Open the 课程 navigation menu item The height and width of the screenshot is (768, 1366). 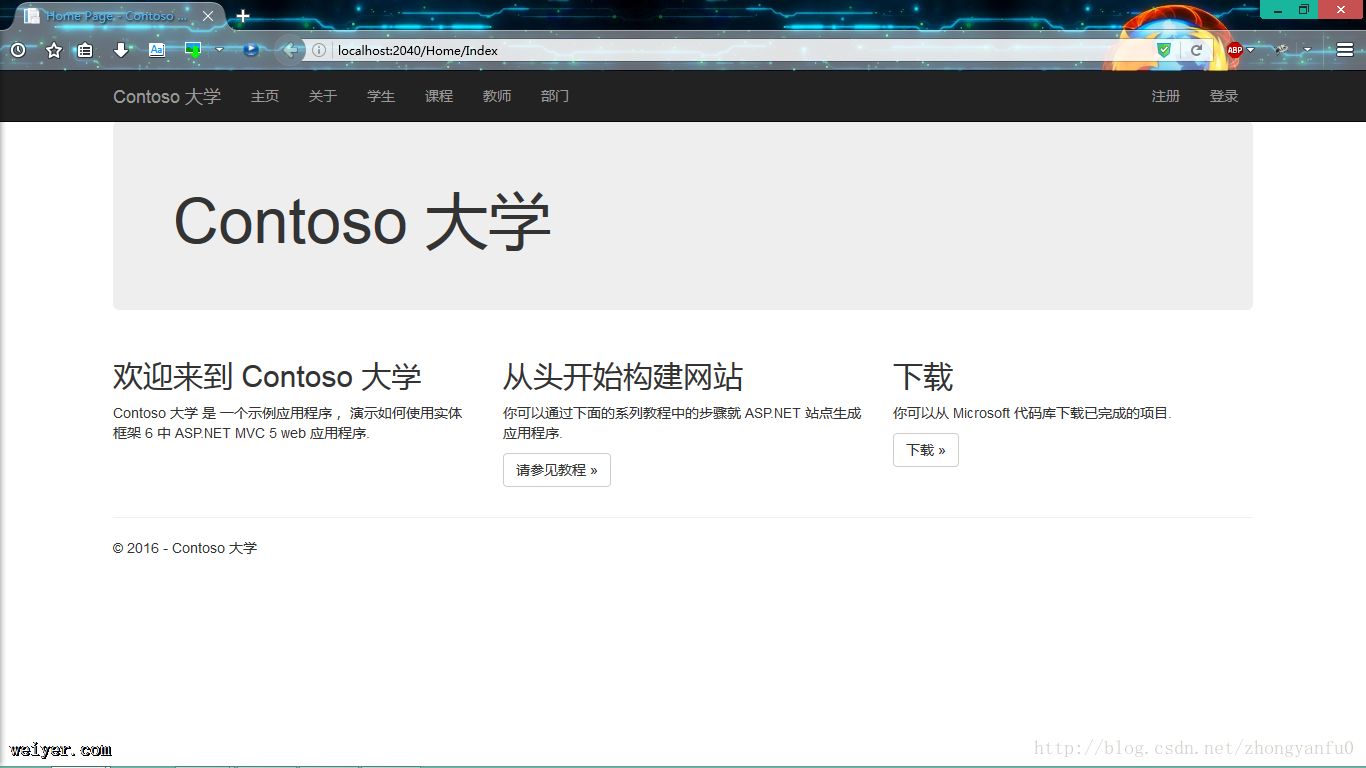[439, 96]
